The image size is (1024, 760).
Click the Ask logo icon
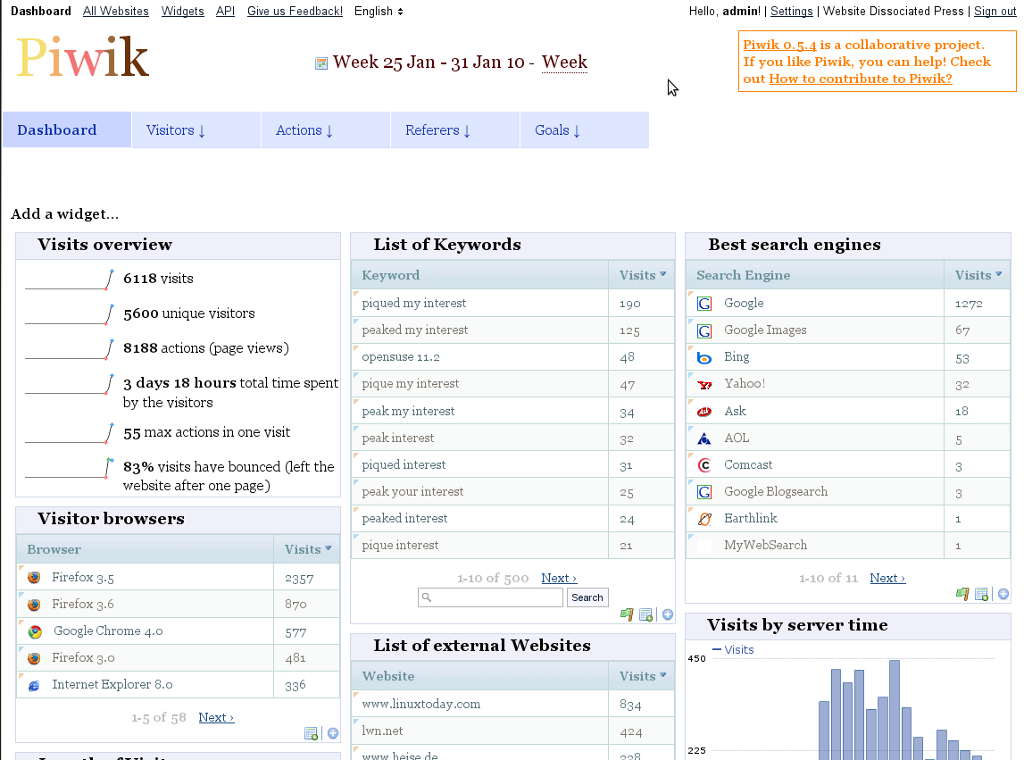pos(705,411)
